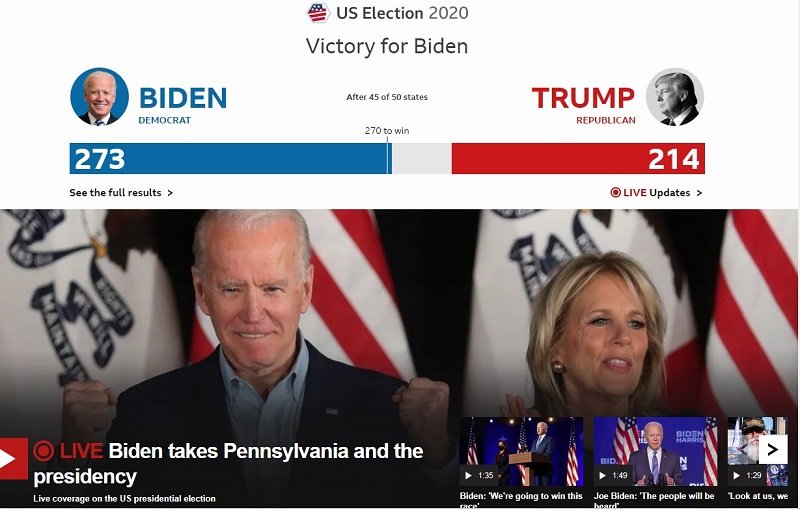800x510 pixels.
Task: Open the US Election 2020 header link
Action: pyautogui.click(x=388, y=13)
